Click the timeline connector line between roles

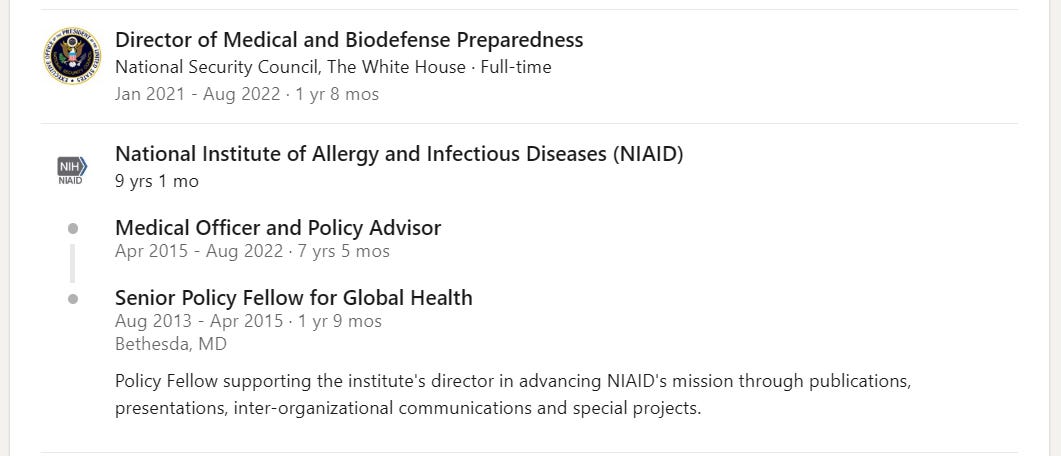point(72,263)
